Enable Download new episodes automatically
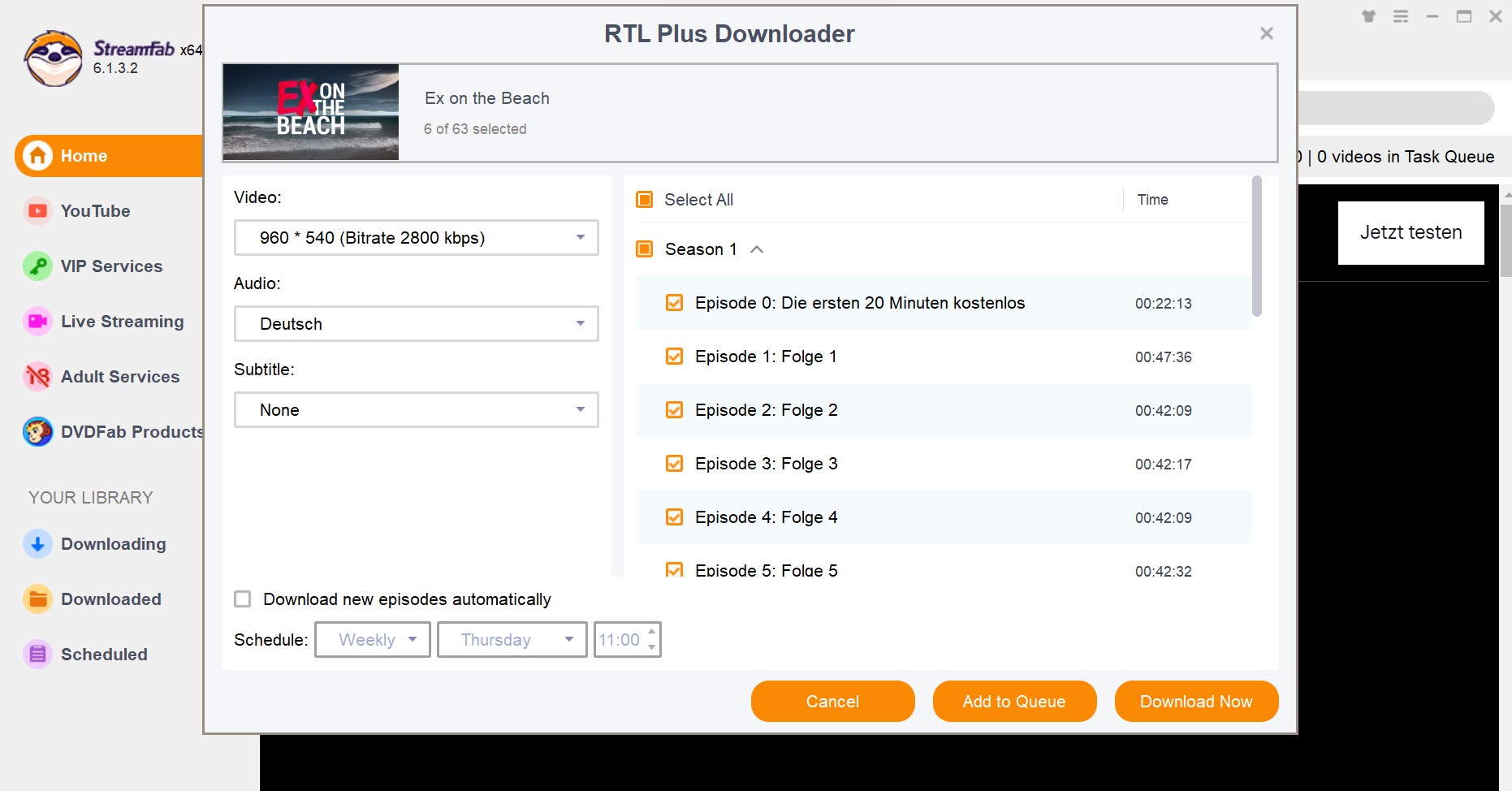This screenshot has height=791, width=1512. coord(242,599)
